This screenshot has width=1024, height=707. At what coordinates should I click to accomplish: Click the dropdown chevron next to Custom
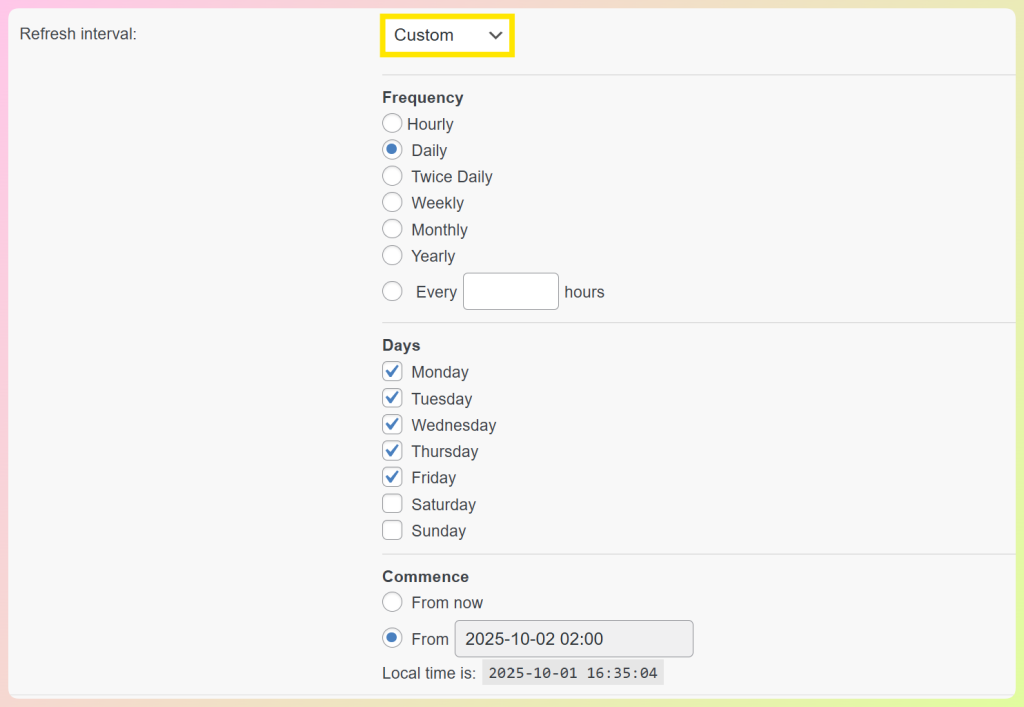pos(496,35)
